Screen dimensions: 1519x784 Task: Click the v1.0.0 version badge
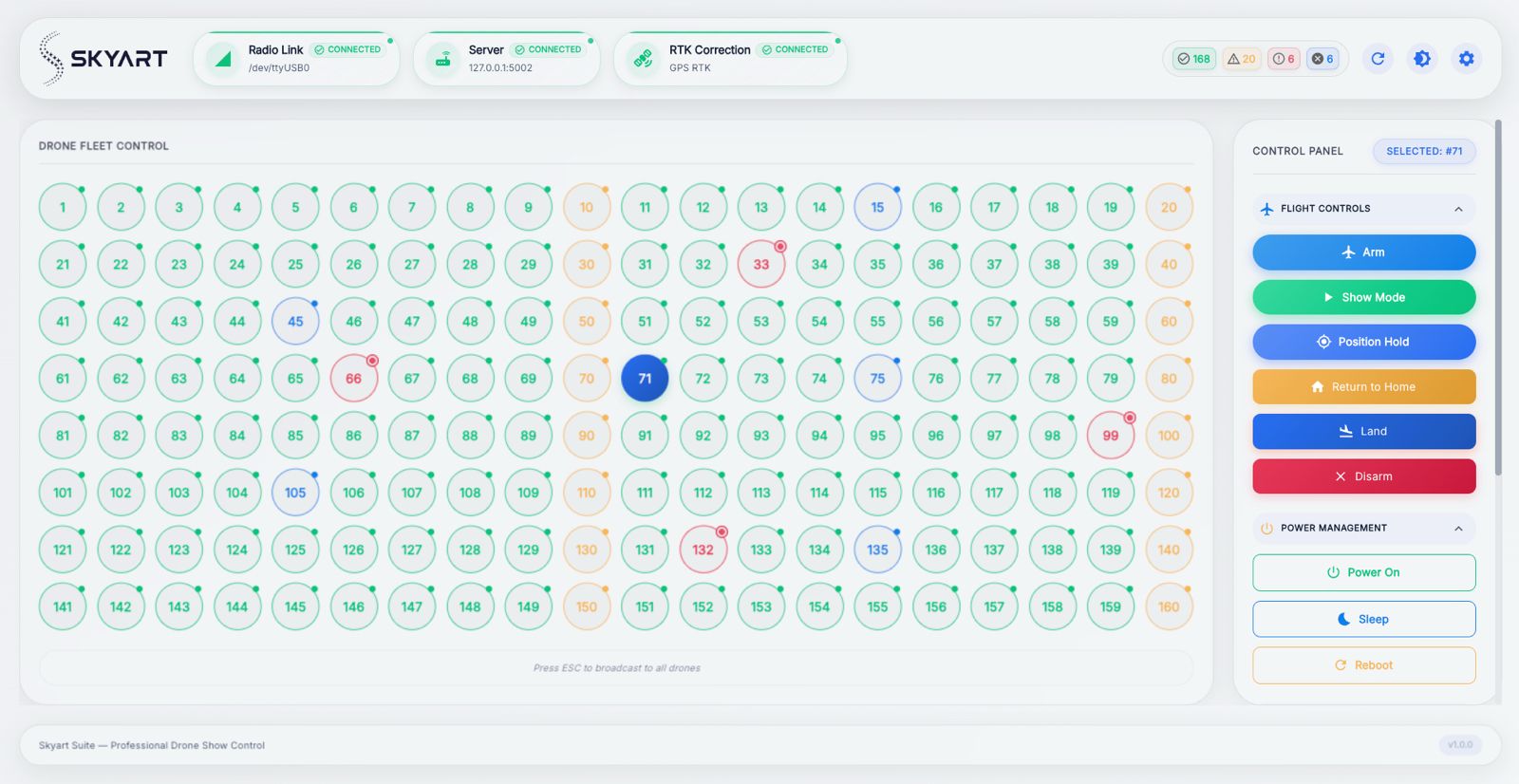[1460, 745]
